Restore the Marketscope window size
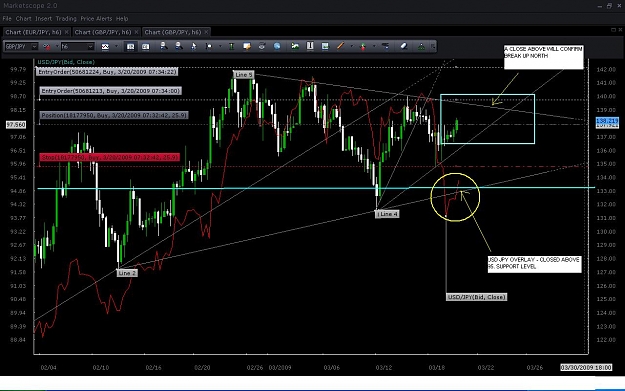The image size is (625, 391). tap(609, 6)
